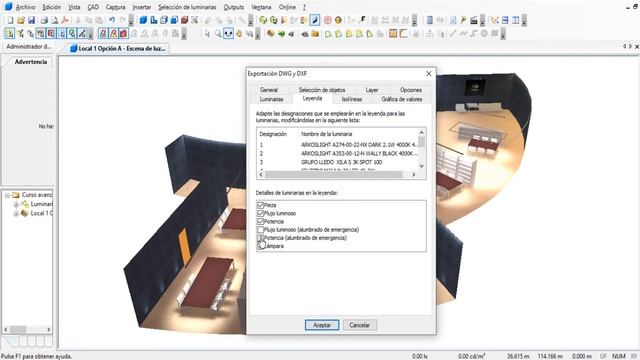Click the Open folder icon in the toolbar
The height and width of the screenshot is (360, 640).
pyautogui.click(x=21, y=20)
